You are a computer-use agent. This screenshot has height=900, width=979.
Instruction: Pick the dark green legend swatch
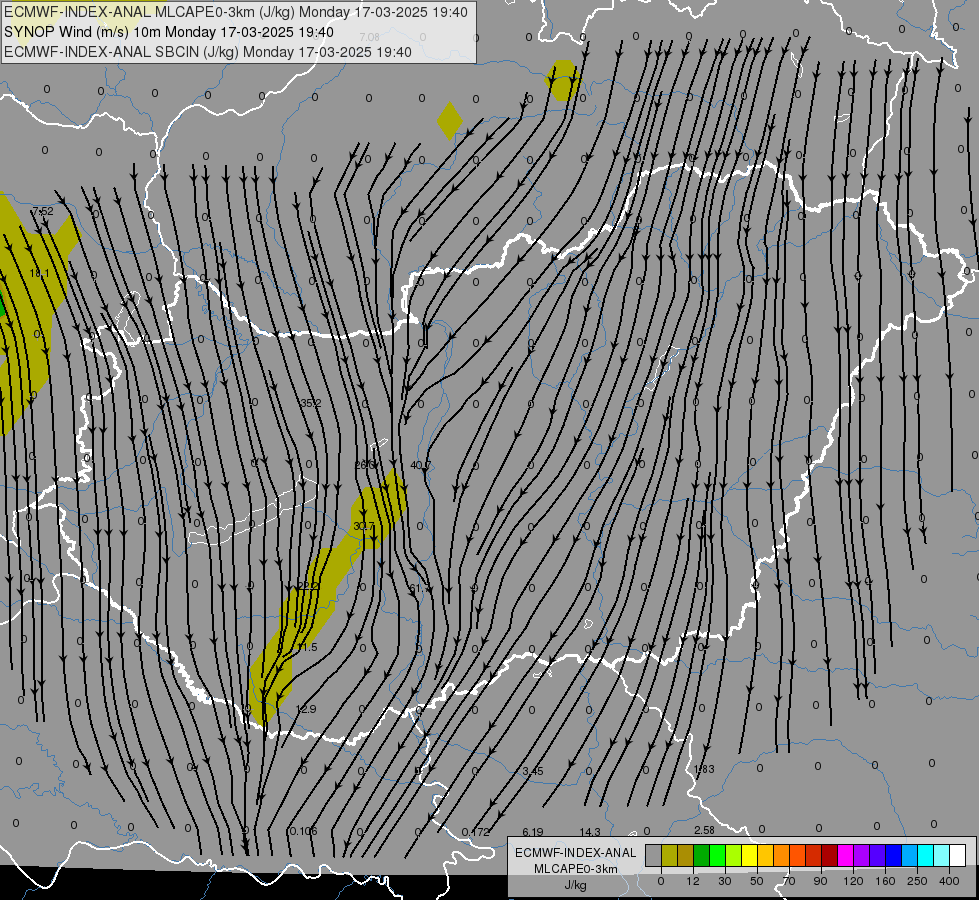point(702,856)
